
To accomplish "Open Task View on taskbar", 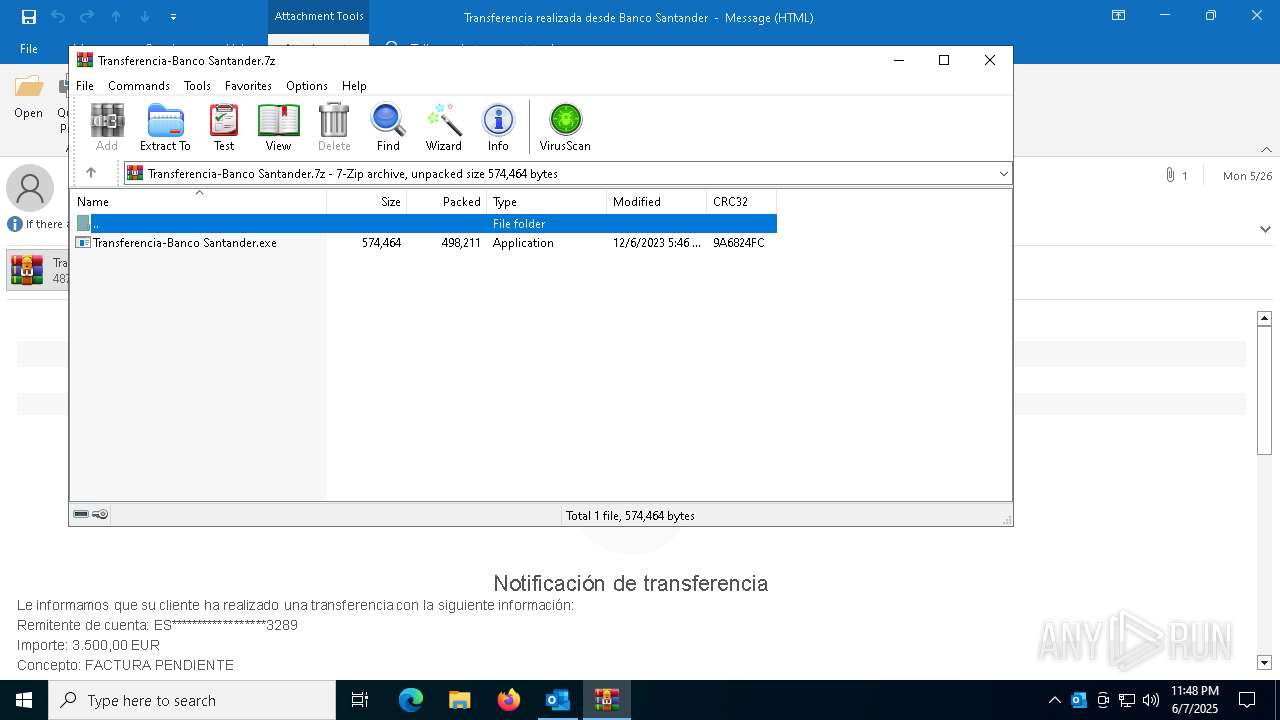I will [x=360, y=700].
